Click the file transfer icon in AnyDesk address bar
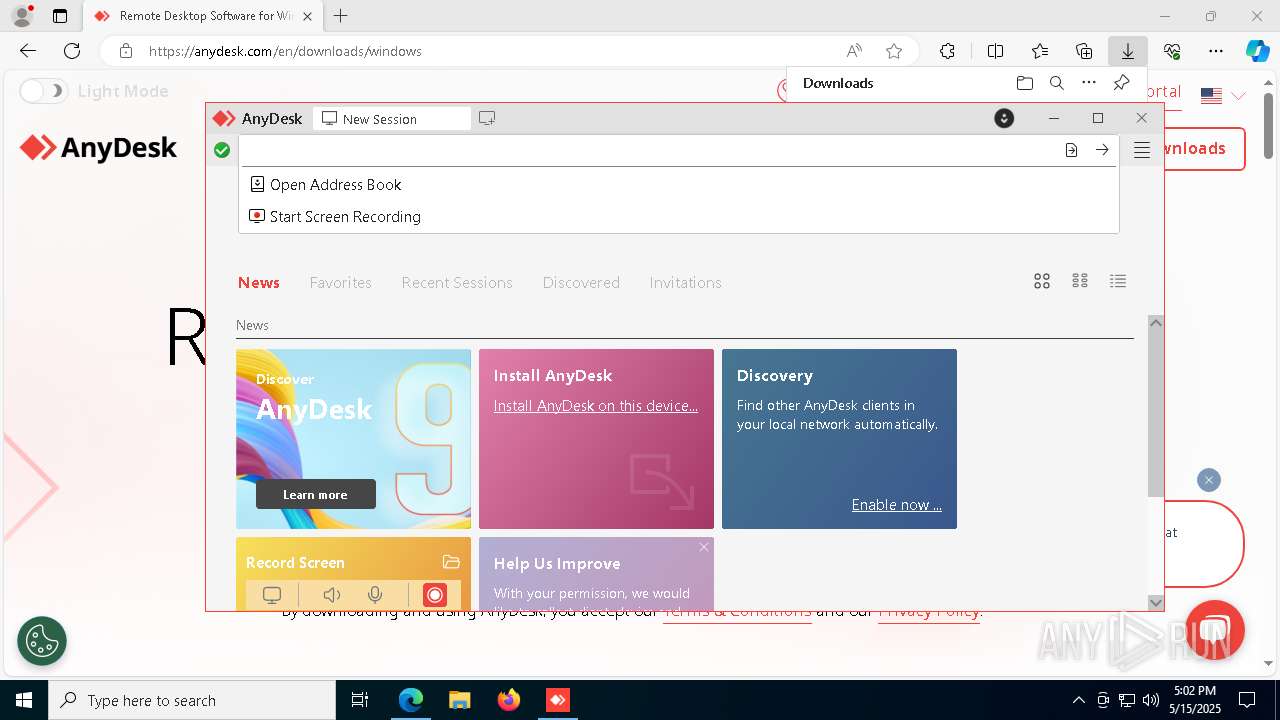Viewport: 1280px width, 720px height. point(1071,150)
